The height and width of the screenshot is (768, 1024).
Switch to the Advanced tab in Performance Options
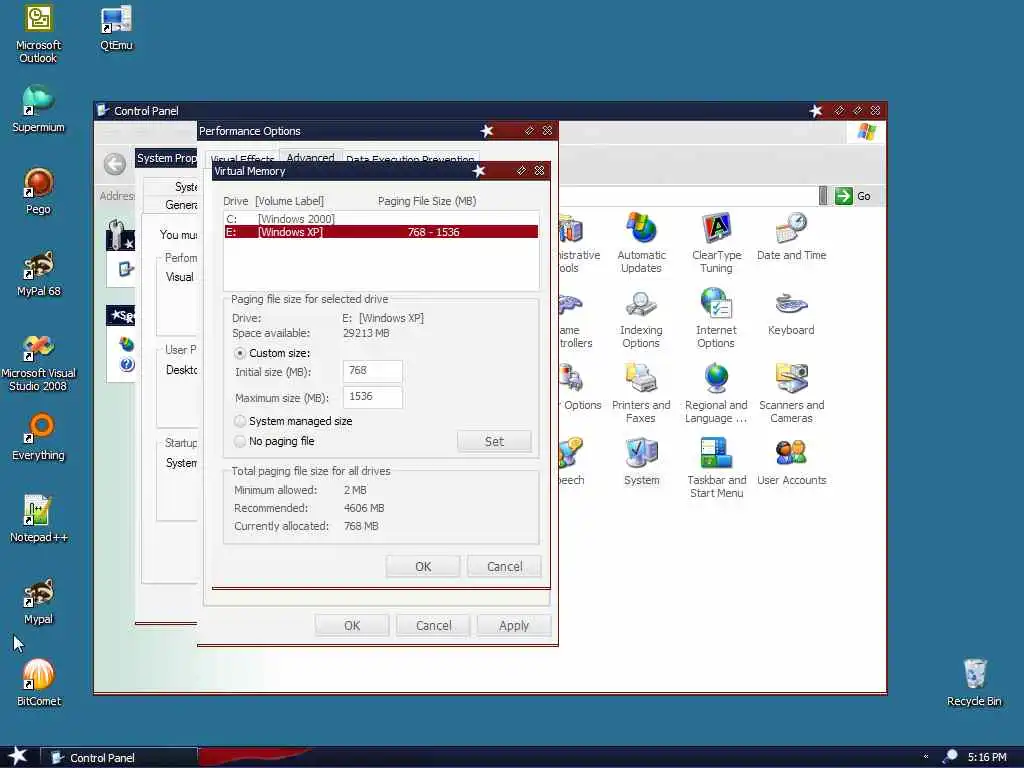coord(310,157)
